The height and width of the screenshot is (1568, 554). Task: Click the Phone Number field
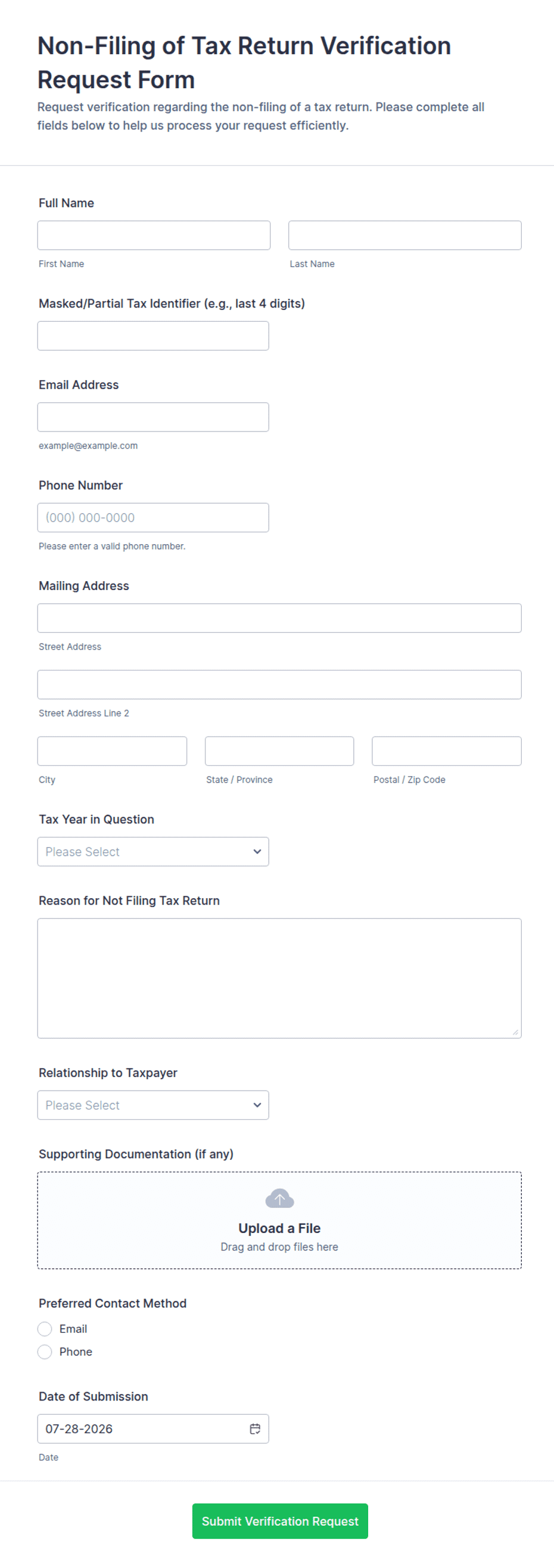click(153, 517)
